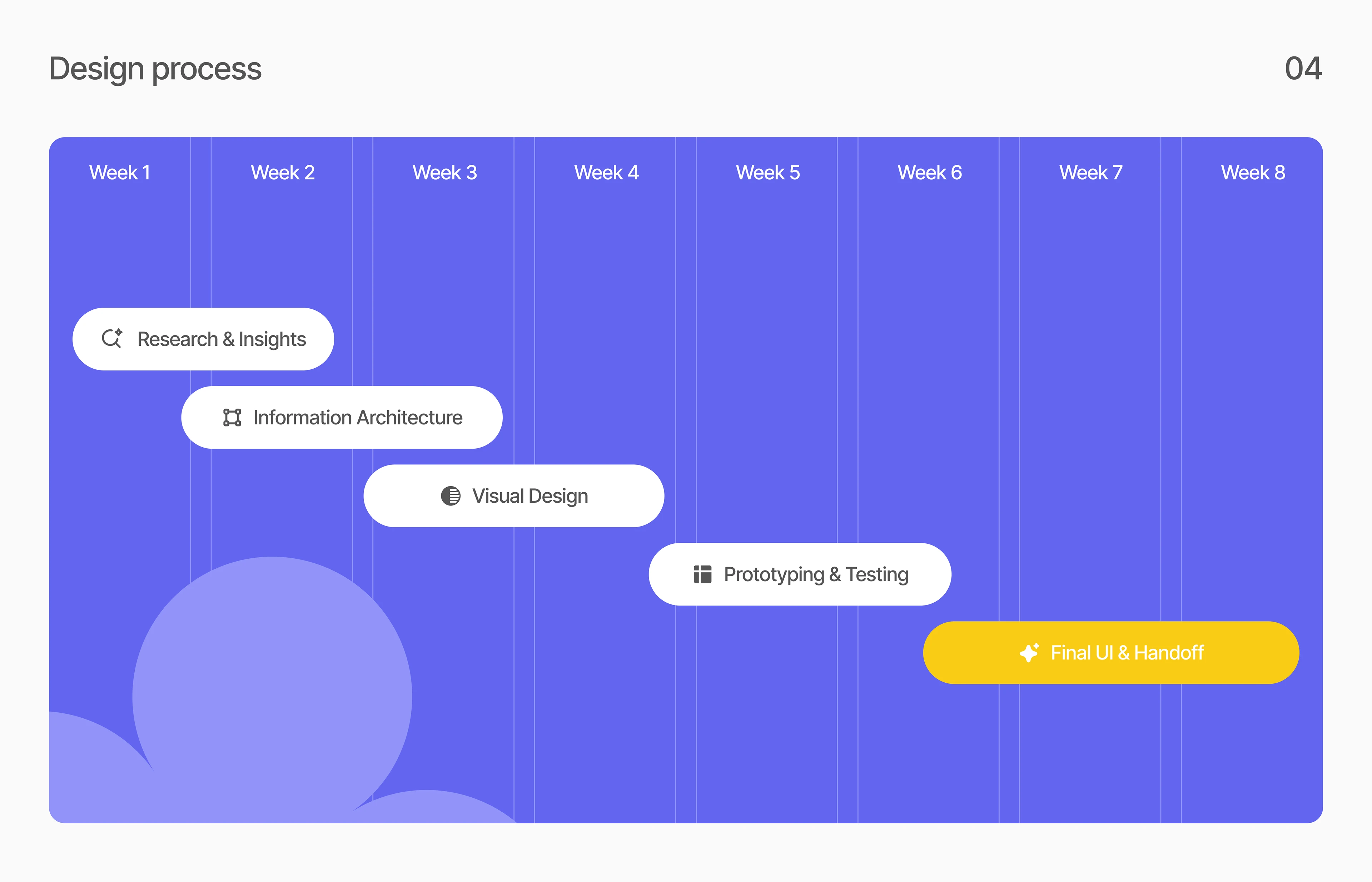The image size is (1372, 882).
Task: Open the Prototyping & Testing text label
Action: [816, 574]
